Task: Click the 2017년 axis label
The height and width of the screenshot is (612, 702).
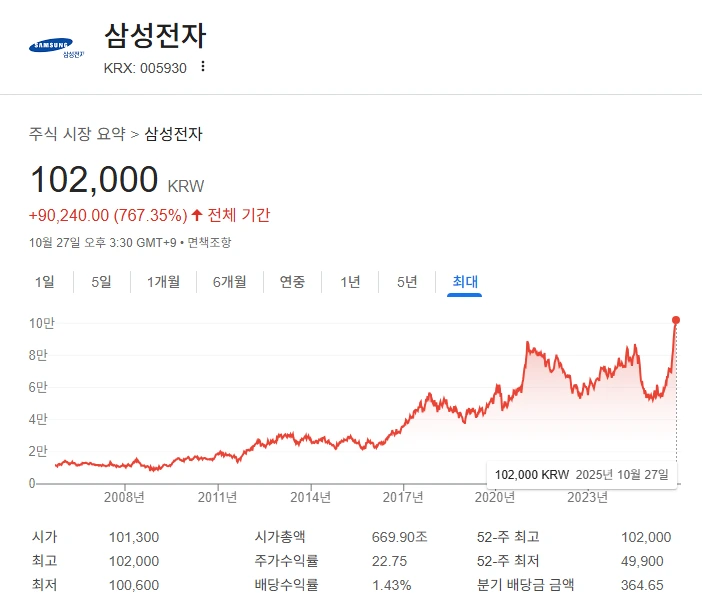Action: point(403,497)
